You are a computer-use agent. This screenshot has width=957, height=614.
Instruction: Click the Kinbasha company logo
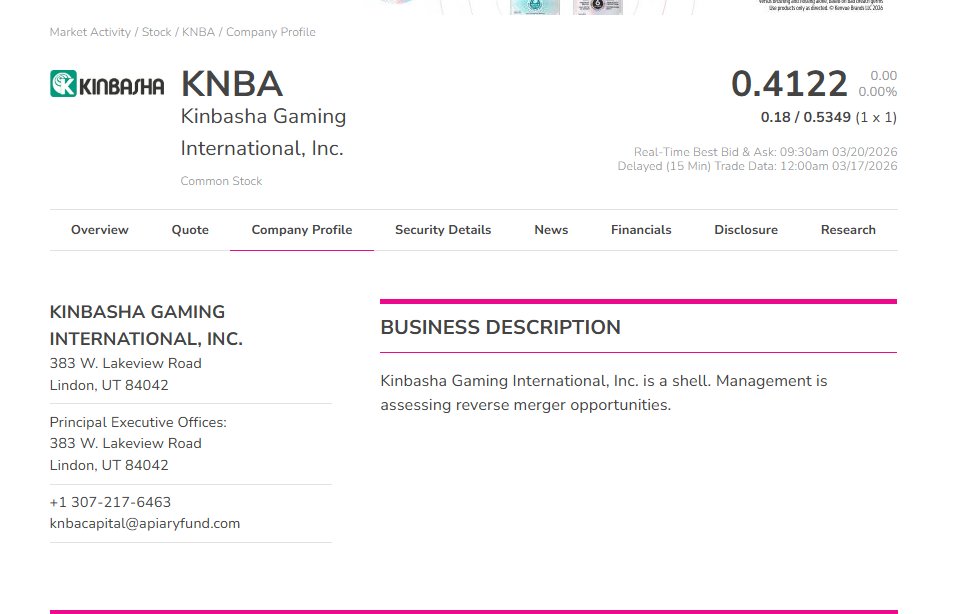[x=107, y=84]
